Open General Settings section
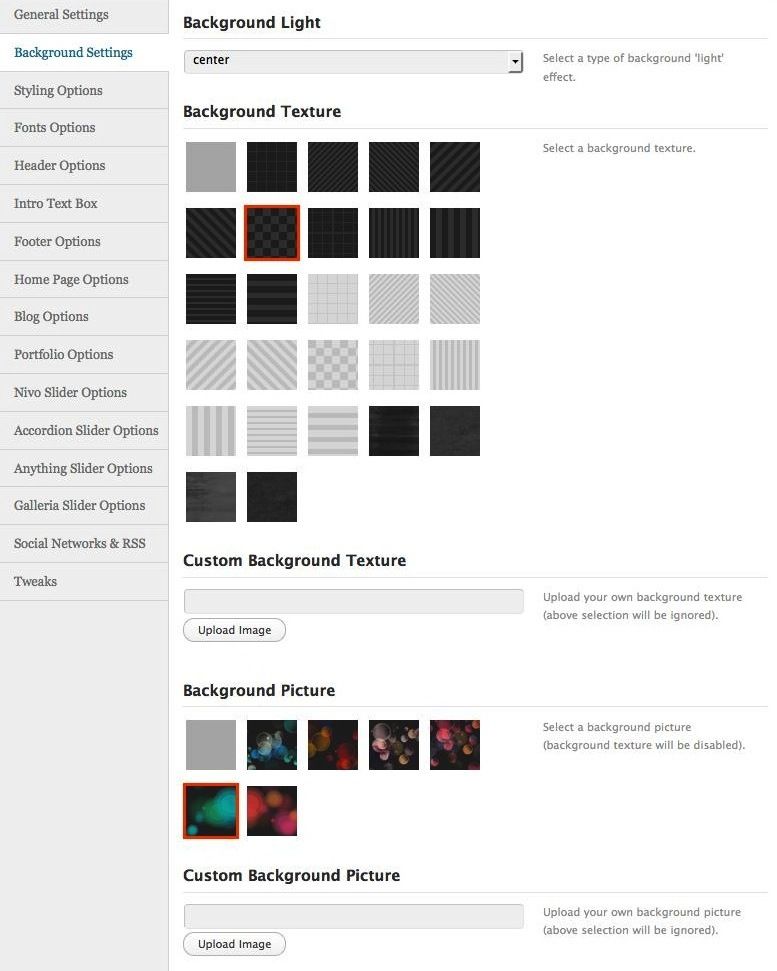The image size is (777, 971). coord(61,15)
